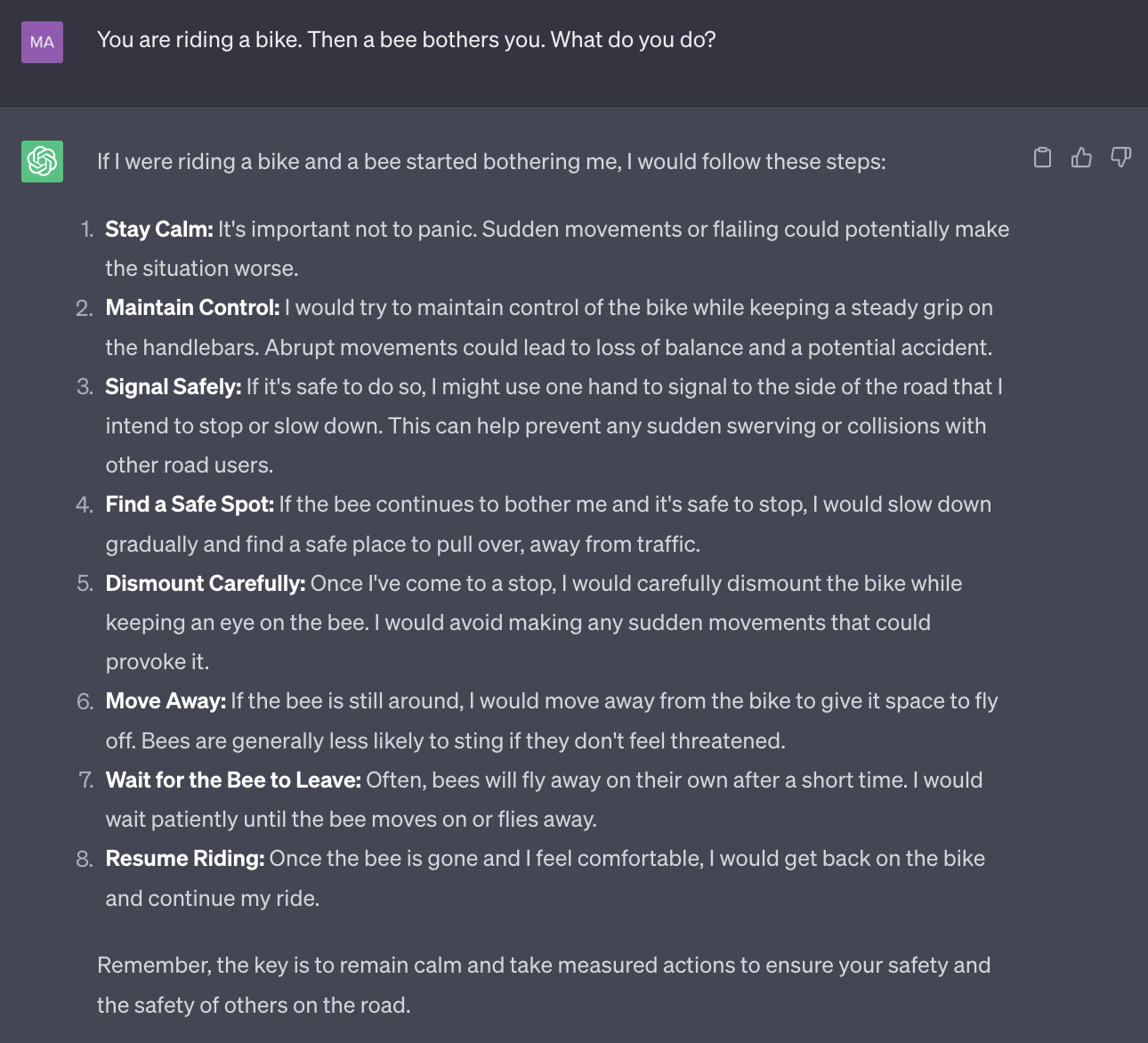
Task: Copy the response with the clipboard icon
Action: pos(1042,158)
